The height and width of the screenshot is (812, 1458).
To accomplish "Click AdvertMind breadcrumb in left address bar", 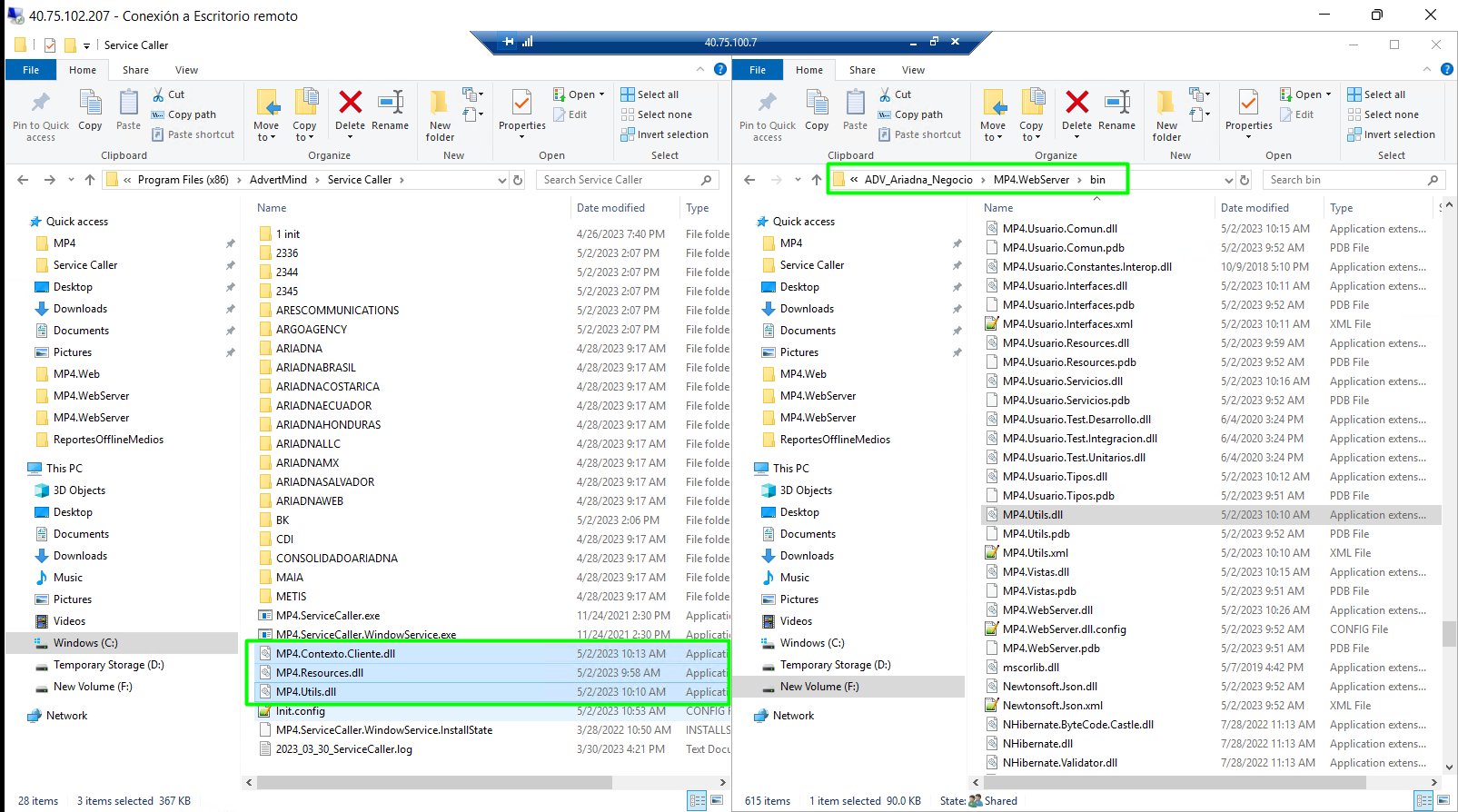I will (278, 180).
